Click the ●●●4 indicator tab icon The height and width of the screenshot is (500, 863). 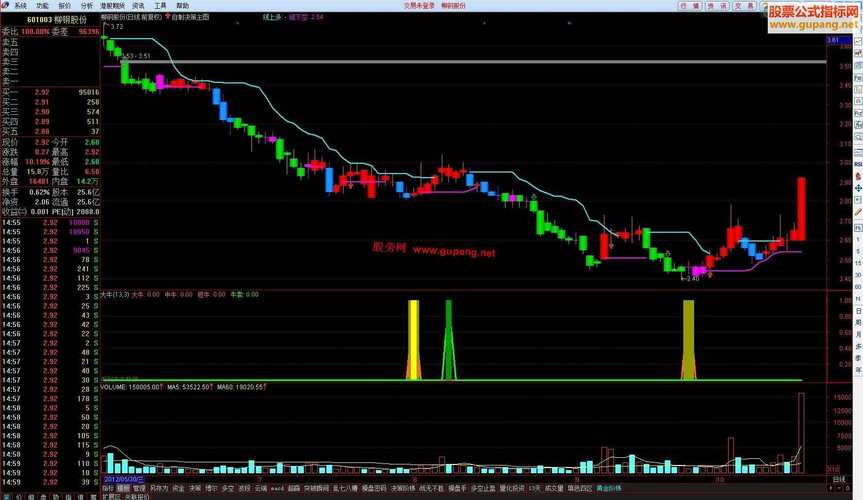pos(277,488)
